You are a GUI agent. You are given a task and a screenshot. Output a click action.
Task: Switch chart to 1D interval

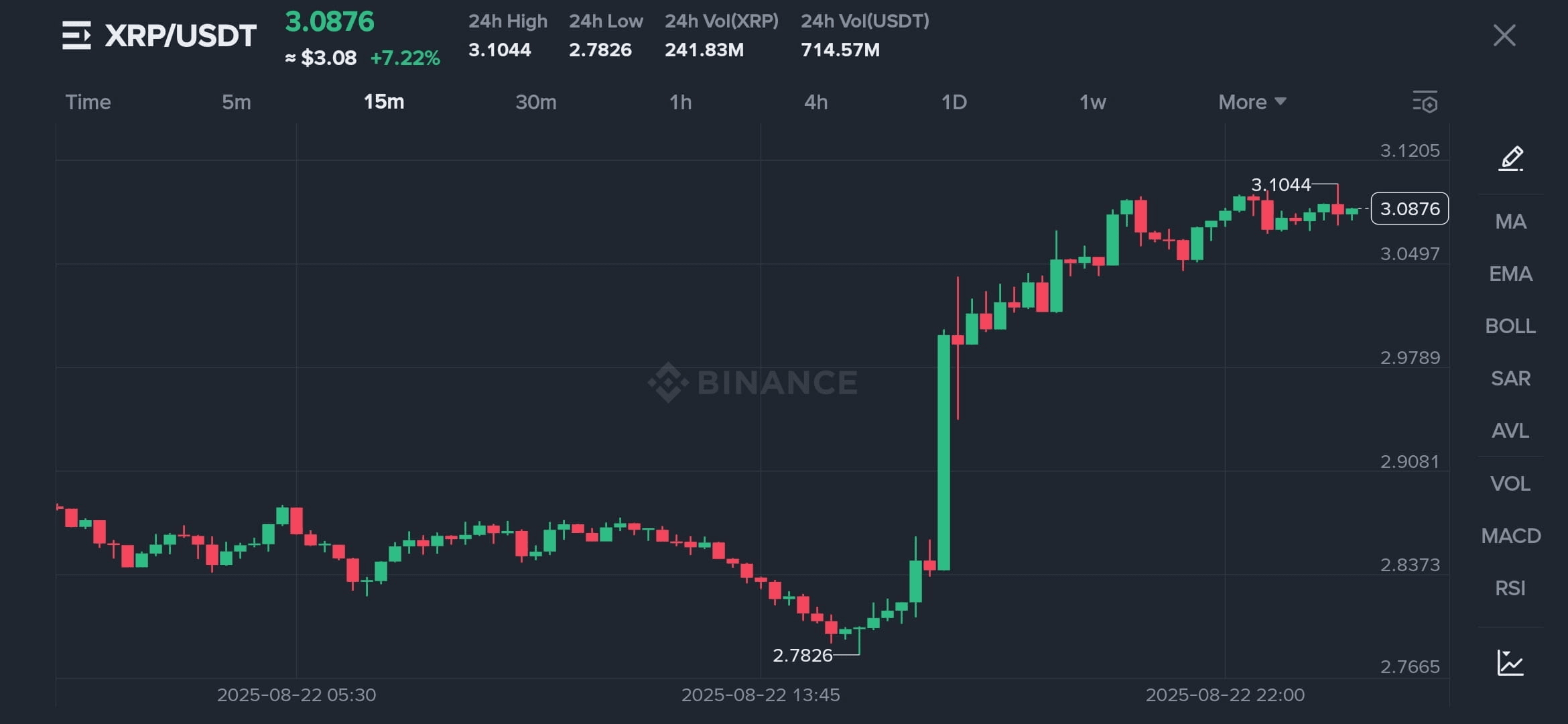(954, 102)
